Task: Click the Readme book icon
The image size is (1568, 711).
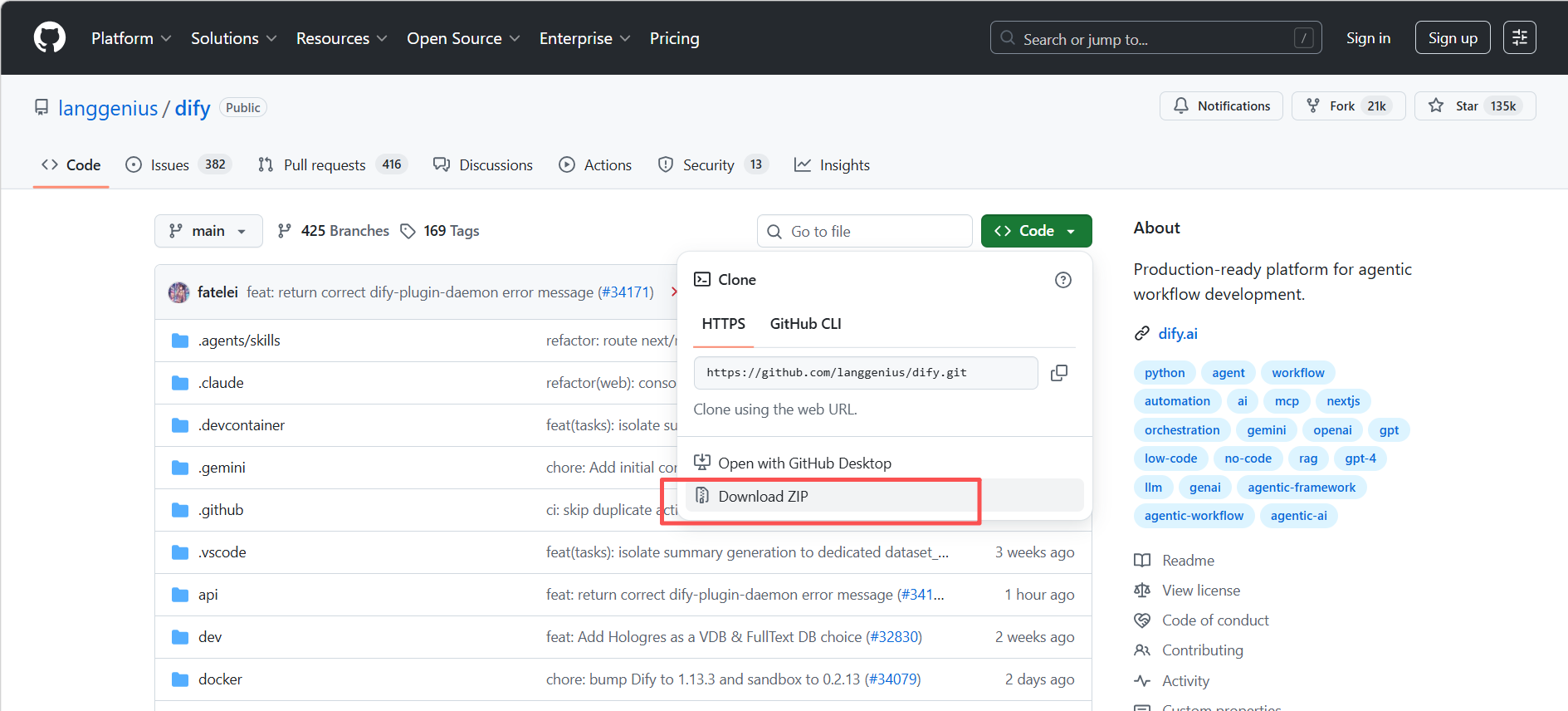Action: tap(1142, 561)
